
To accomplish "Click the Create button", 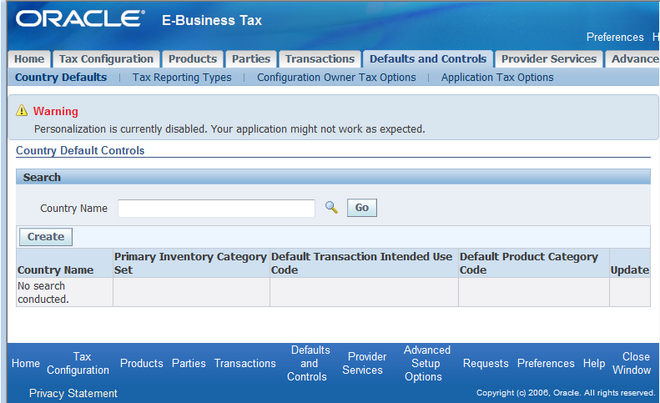I will pos(46,237).
